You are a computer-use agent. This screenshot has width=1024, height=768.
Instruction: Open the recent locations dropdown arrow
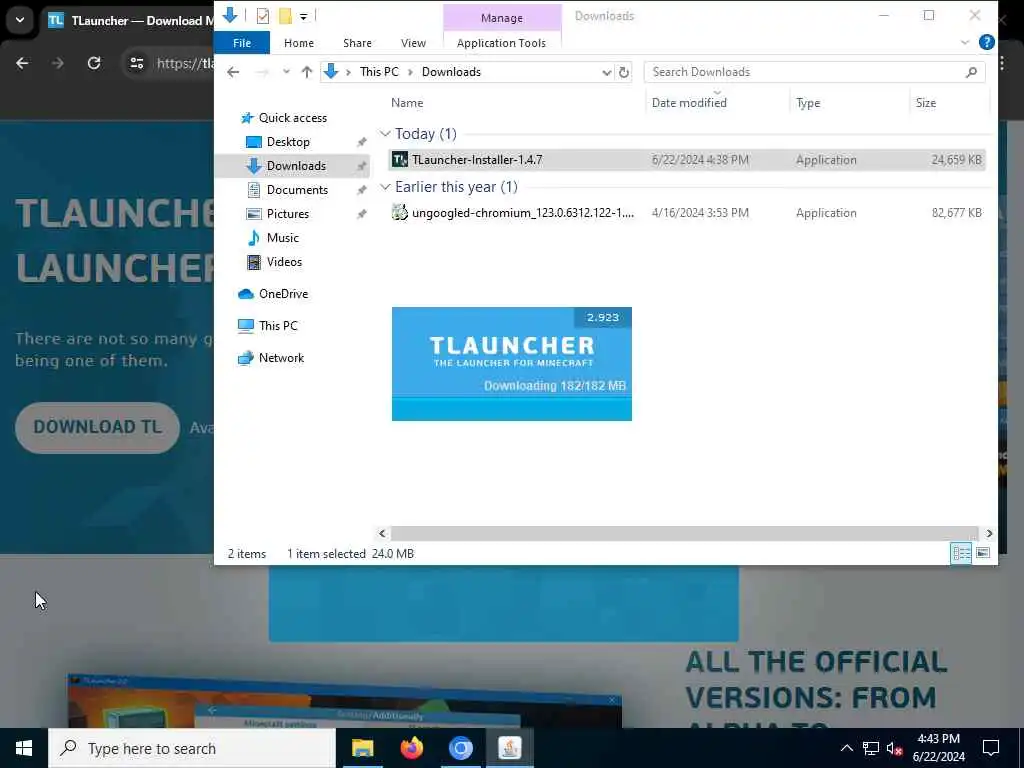tap(286, 72)
